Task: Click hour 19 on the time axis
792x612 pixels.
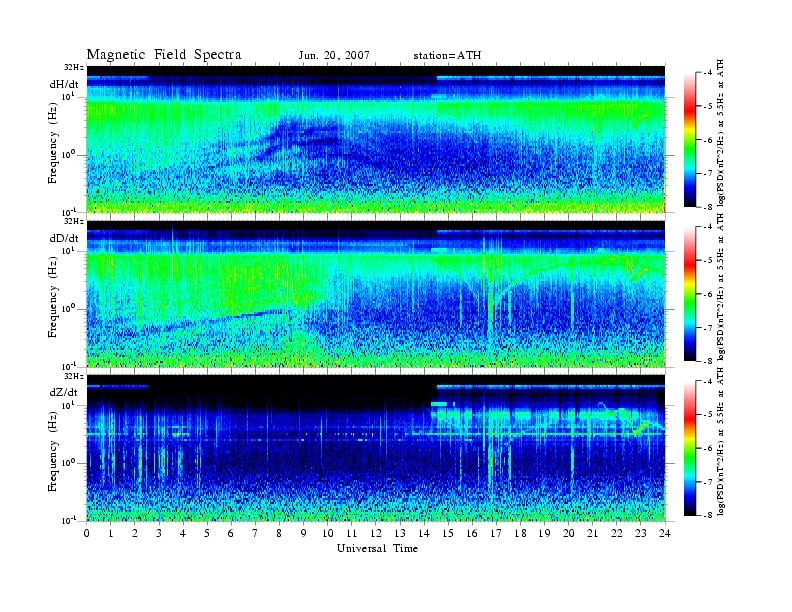Action: coord(544,533)
